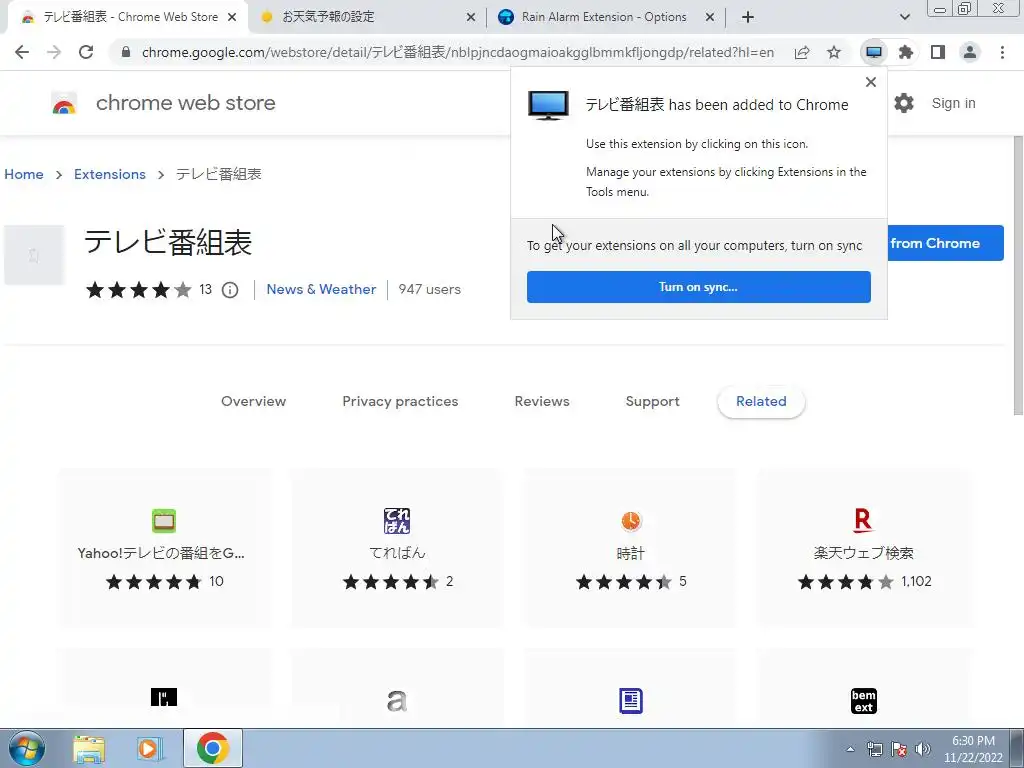Click Sign in link
The image size is (1024, 768).
pos(953,103)
